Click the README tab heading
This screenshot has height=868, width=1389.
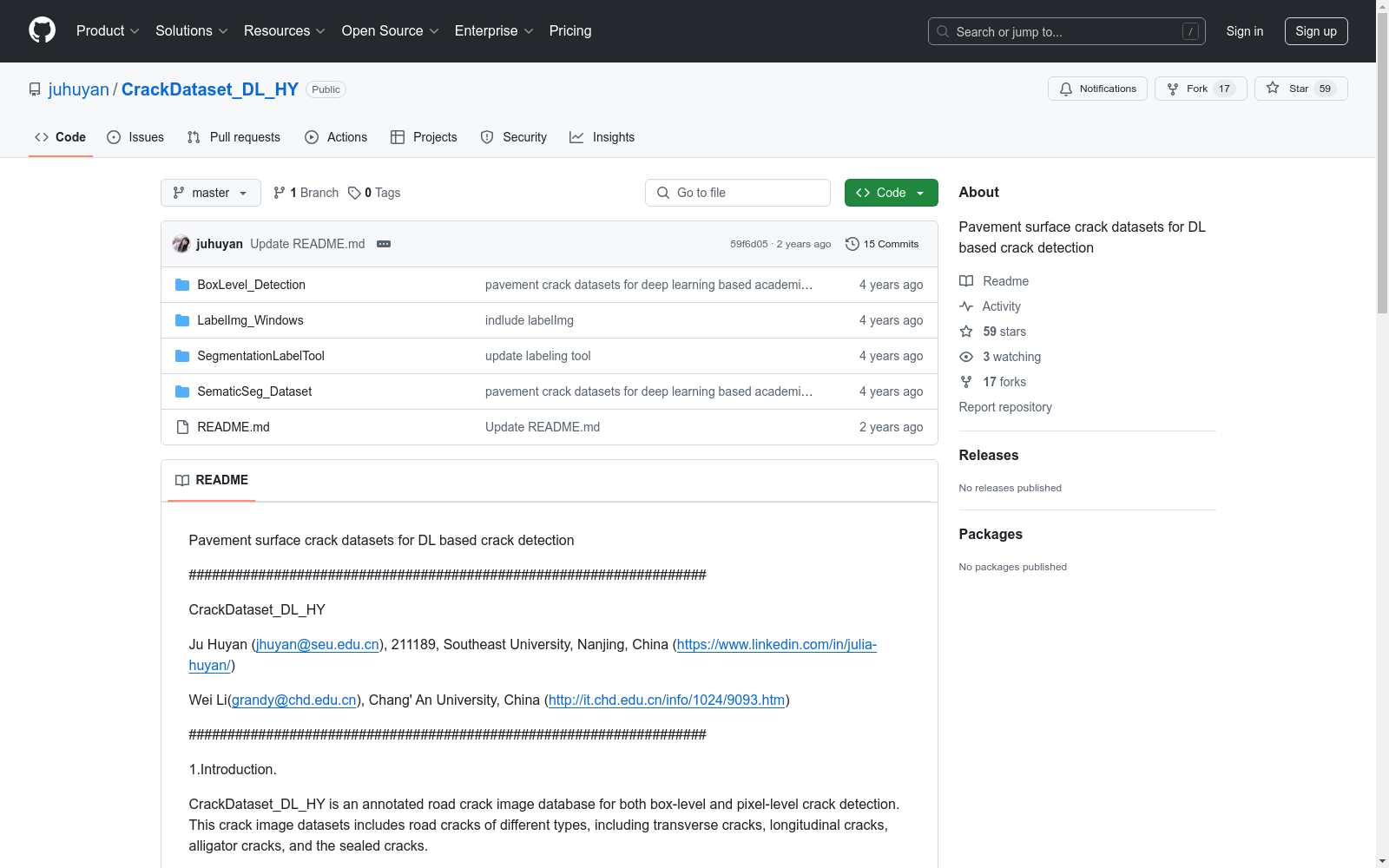tap(212, 480)
